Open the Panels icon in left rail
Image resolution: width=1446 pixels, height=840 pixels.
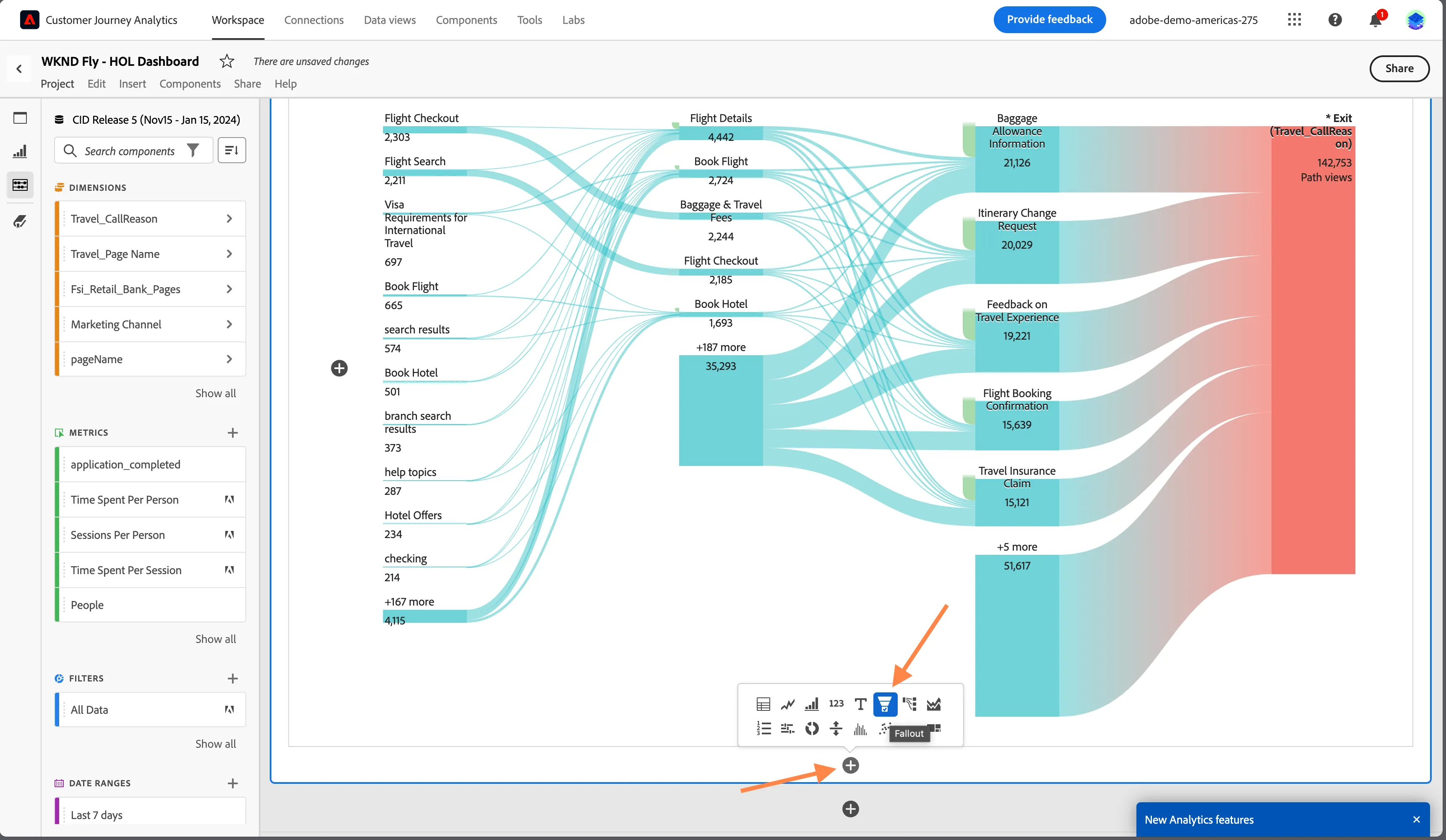point(20,117)
